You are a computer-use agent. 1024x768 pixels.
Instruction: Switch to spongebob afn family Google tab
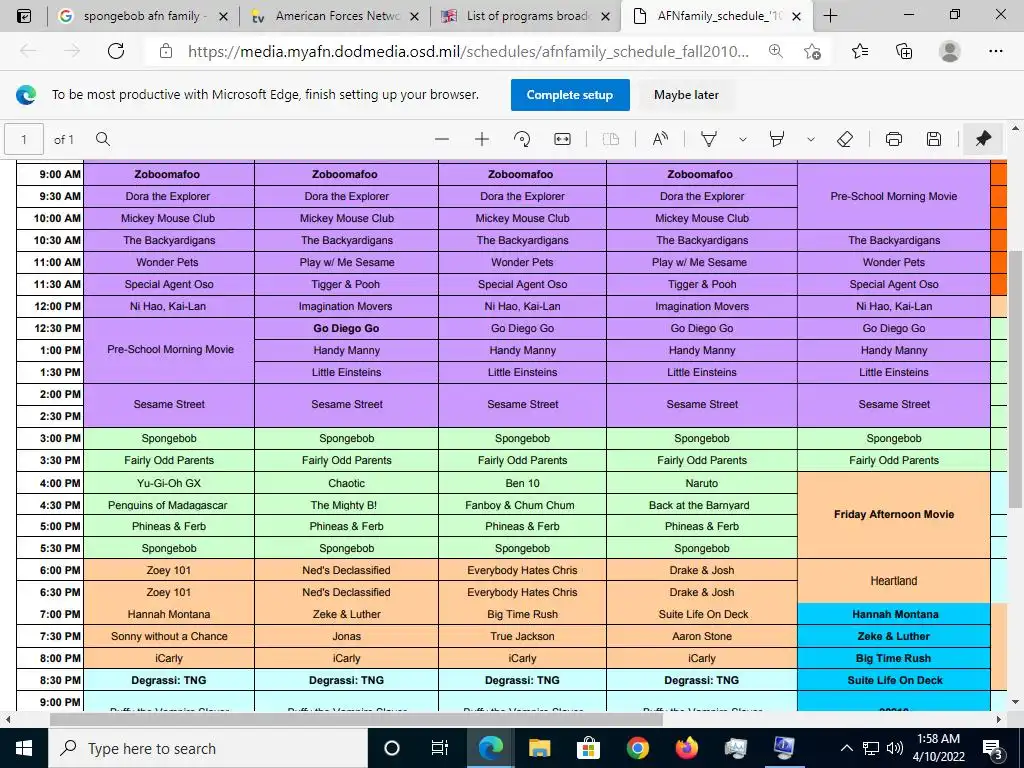[142, 16]
